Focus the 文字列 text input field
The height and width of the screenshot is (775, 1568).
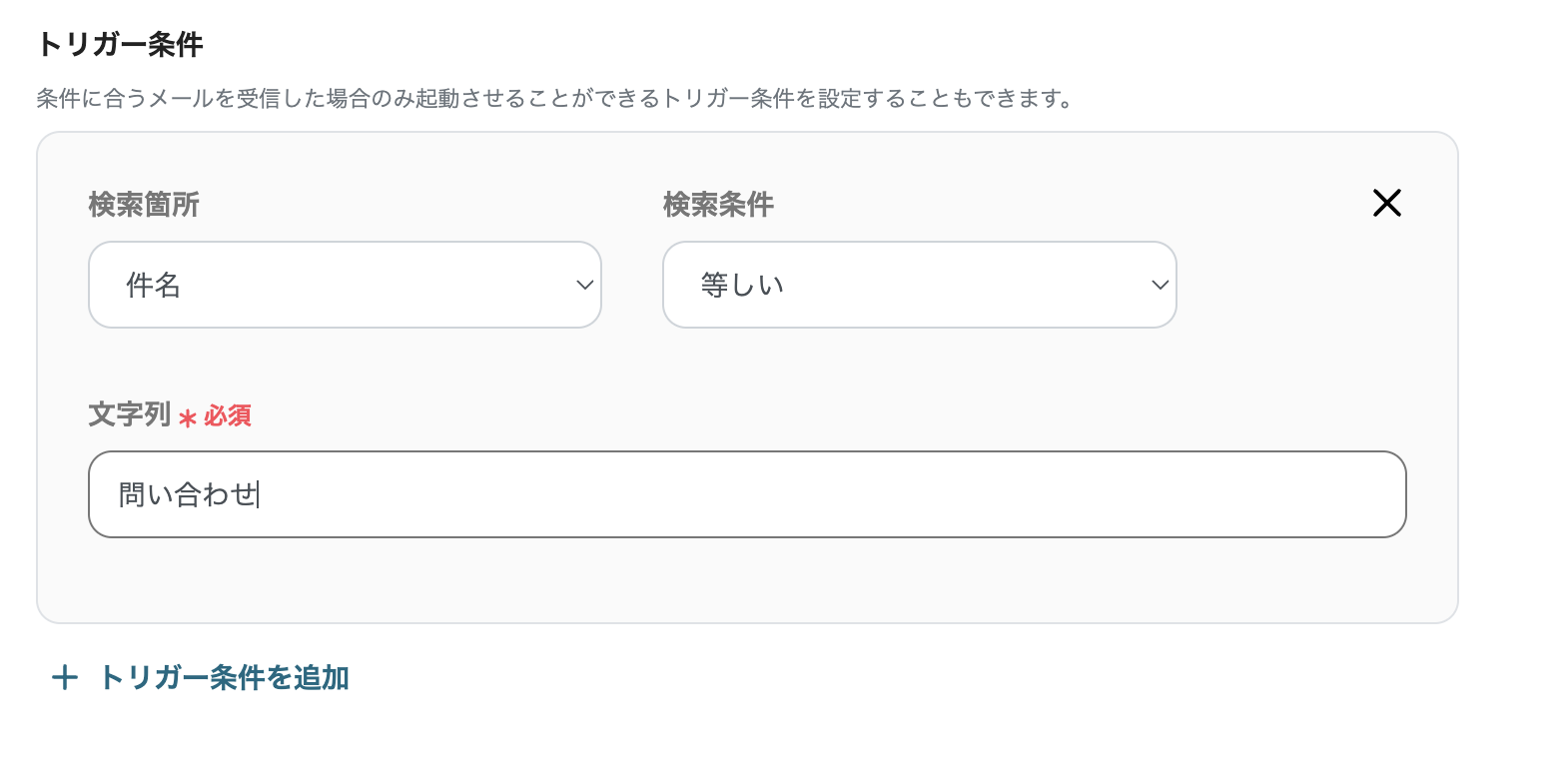pos(747,494)
